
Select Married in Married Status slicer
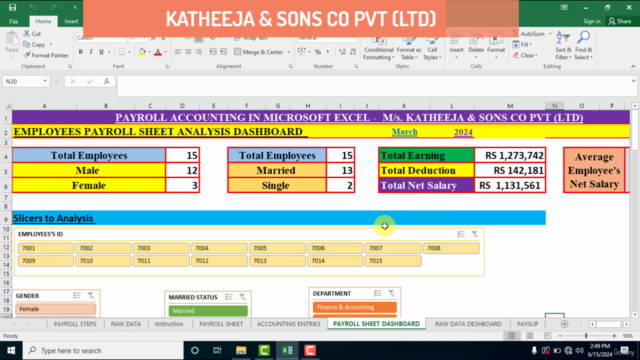click(x=208, y=311)
